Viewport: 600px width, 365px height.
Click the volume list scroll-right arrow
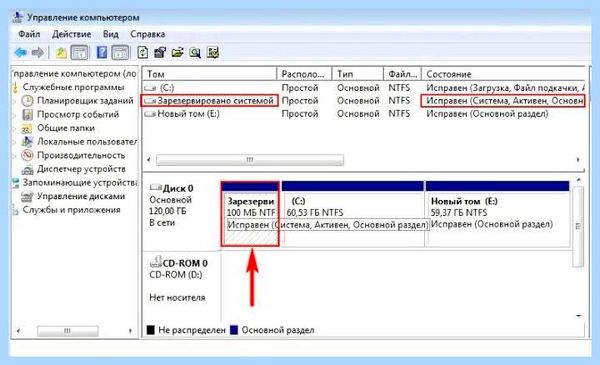coord(578,160)
